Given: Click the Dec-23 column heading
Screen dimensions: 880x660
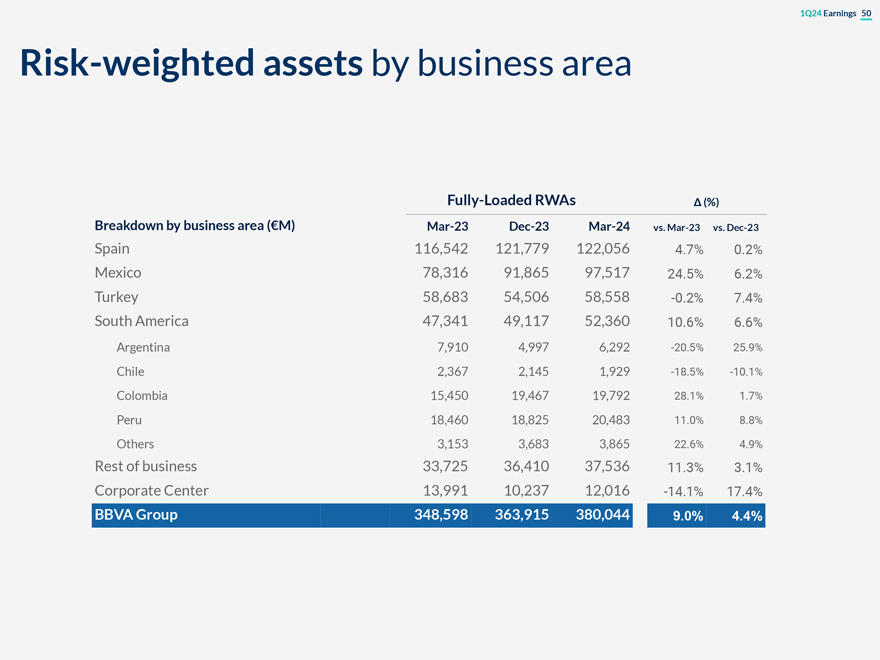Looking at the screenshot, I should (x=529, y=226).
